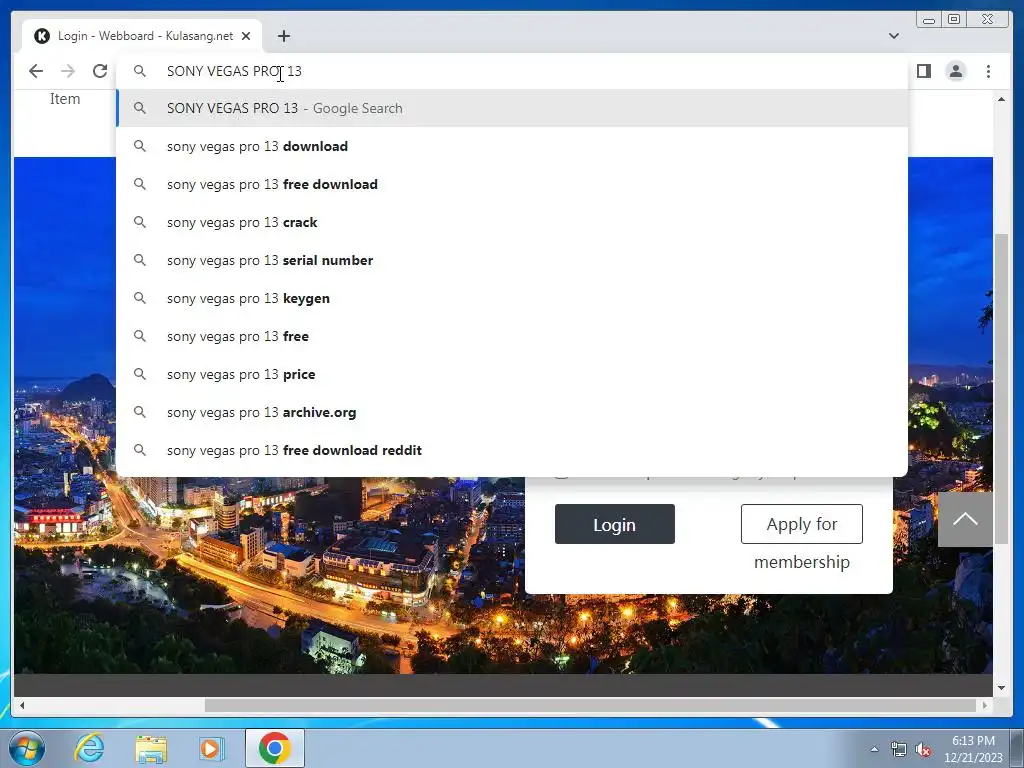This screenshot has height=768, width=1024.
Task: Click the vertical scrollbar up arrow
Action: [x=1001, y=99]
